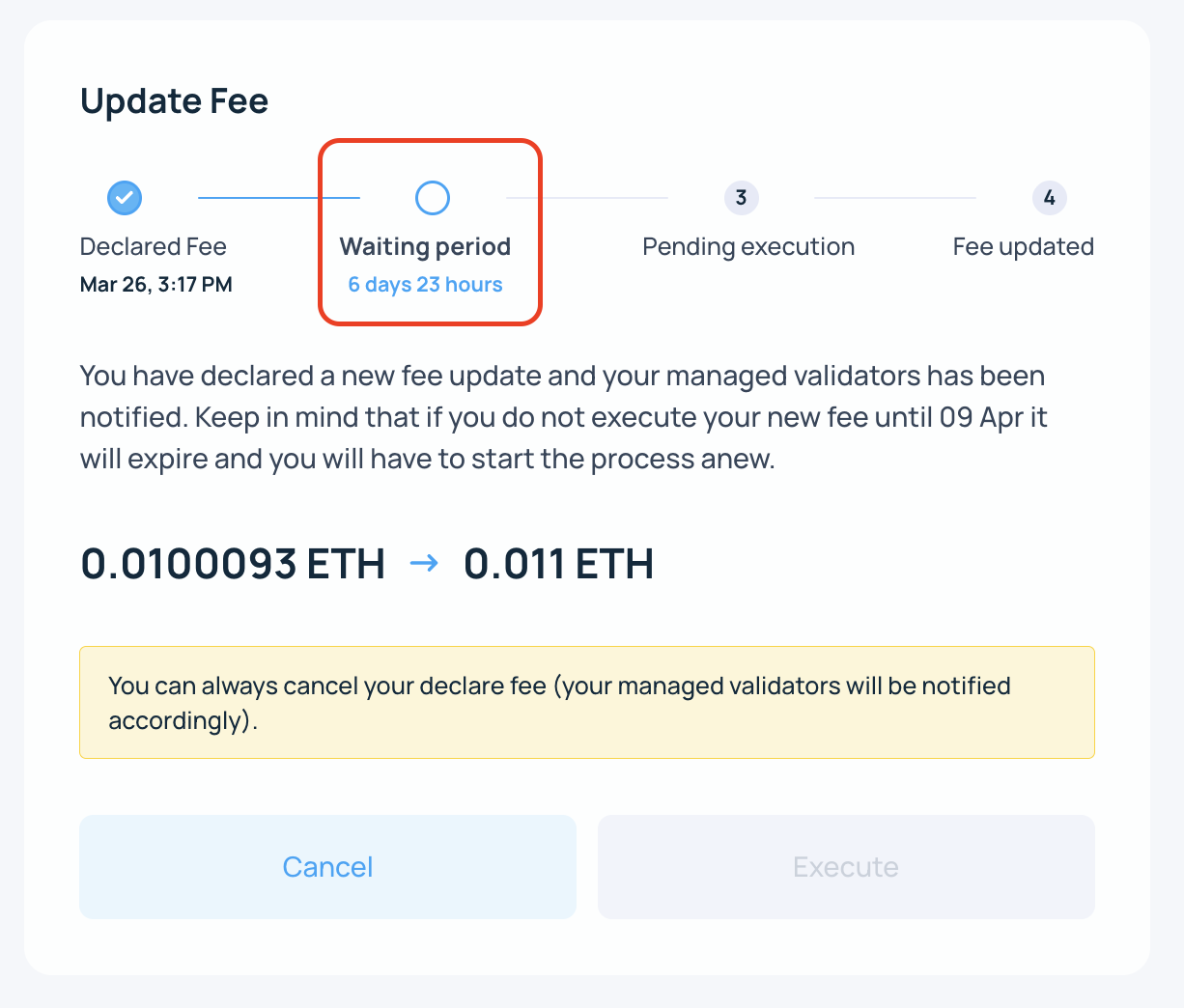Click the fee expiry description paragraph
The height and width of the screenshot is (1008, 1184).
[563, 417]
